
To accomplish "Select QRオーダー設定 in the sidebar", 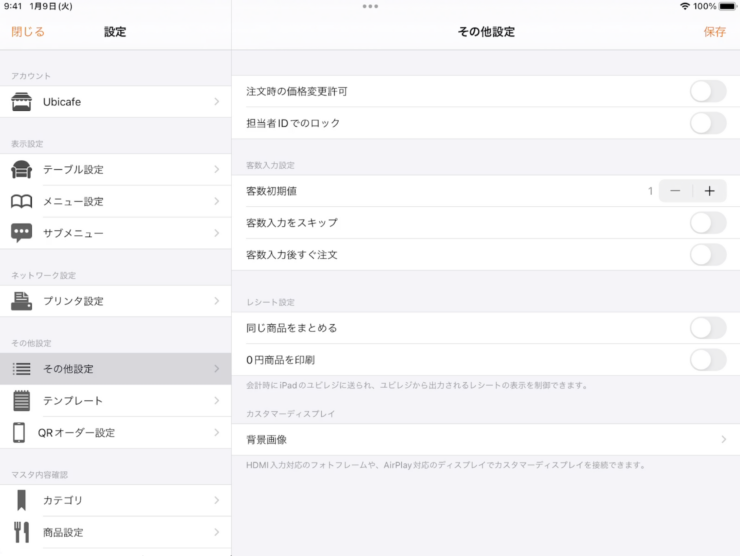I will (116, 433).
